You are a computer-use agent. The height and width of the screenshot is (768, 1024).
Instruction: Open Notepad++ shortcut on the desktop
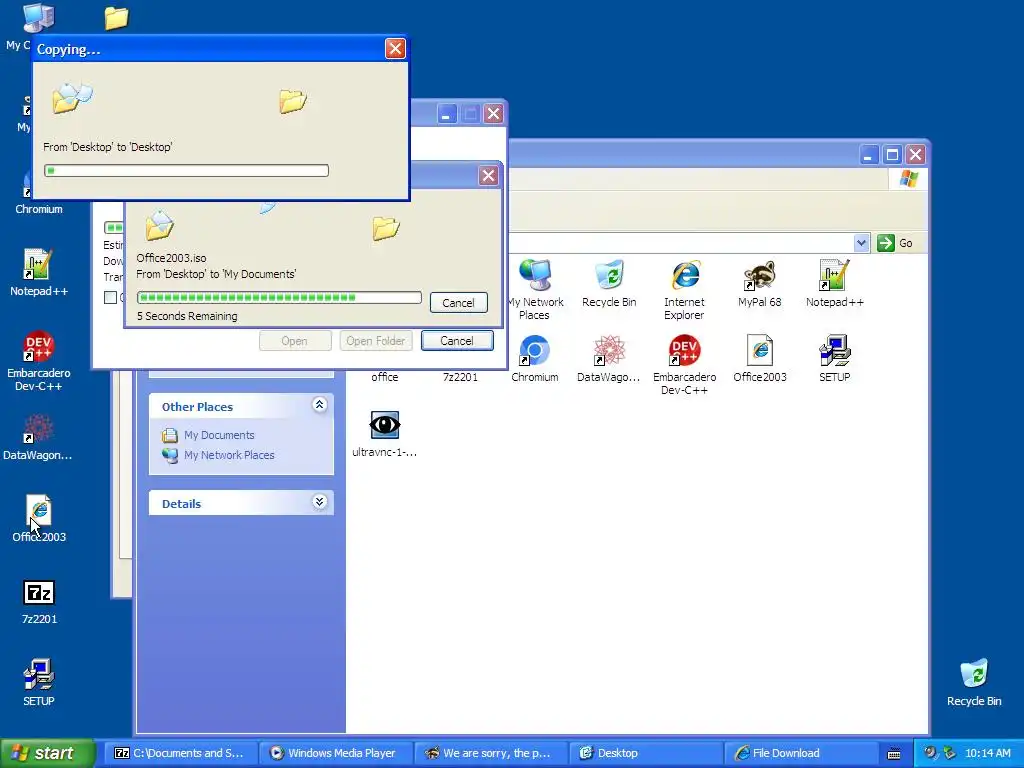39,272
